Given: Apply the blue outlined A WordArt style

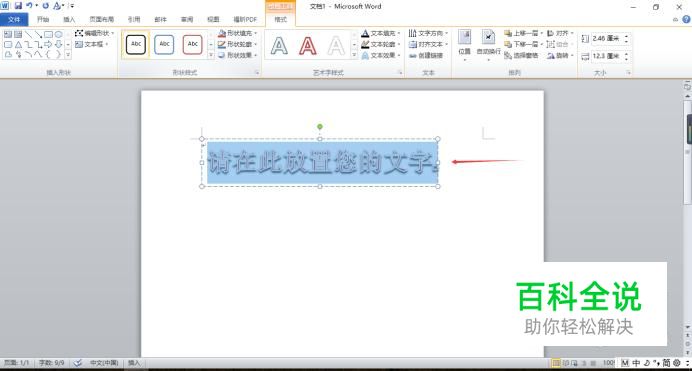Looking at the screenshot, I should (279, 45).
